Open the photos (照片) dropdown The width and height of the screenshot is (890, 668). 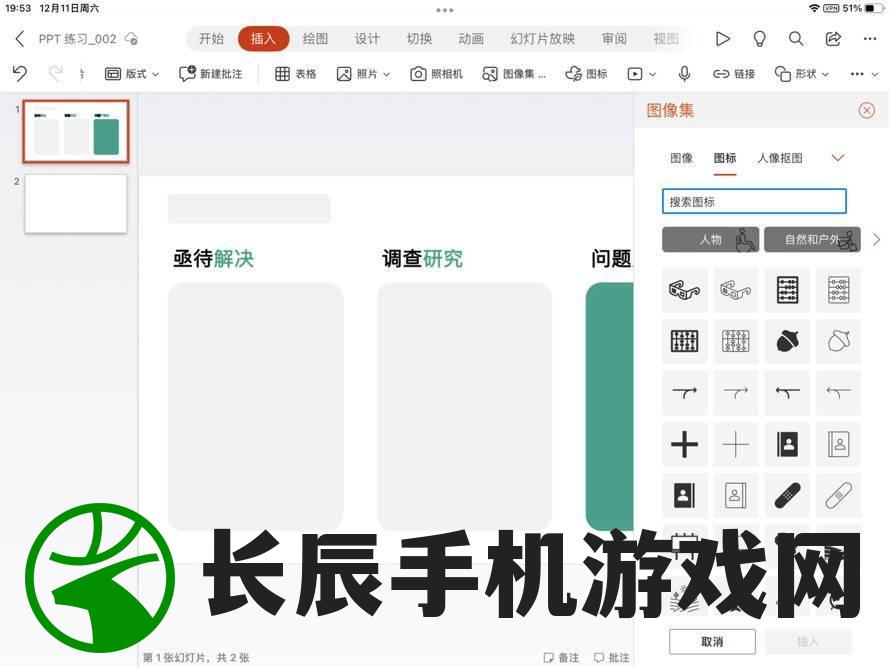pos(363,74)
